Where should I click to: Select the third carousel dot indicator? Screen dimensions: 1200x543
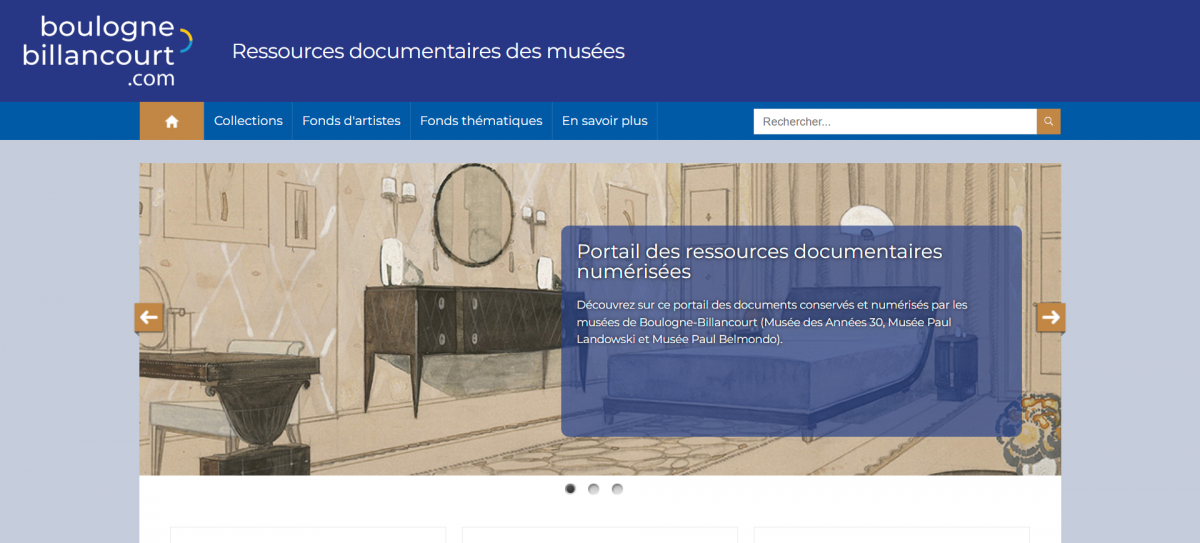coord(617,489)
